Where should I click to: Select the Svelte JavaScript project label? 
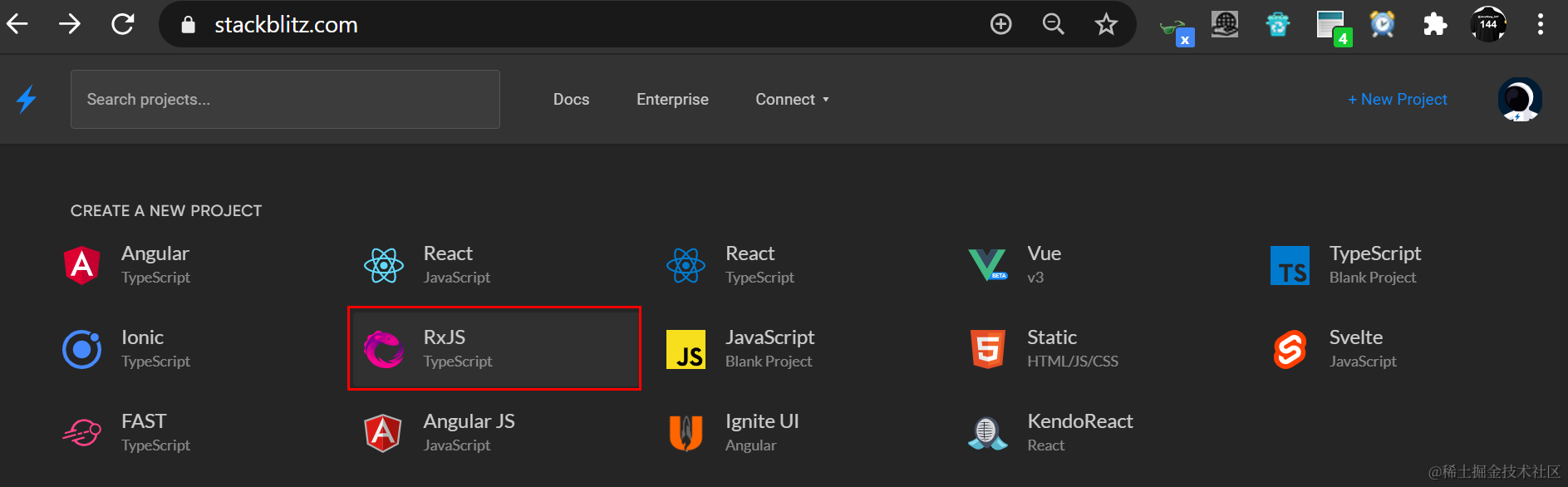coord(1363,348)
